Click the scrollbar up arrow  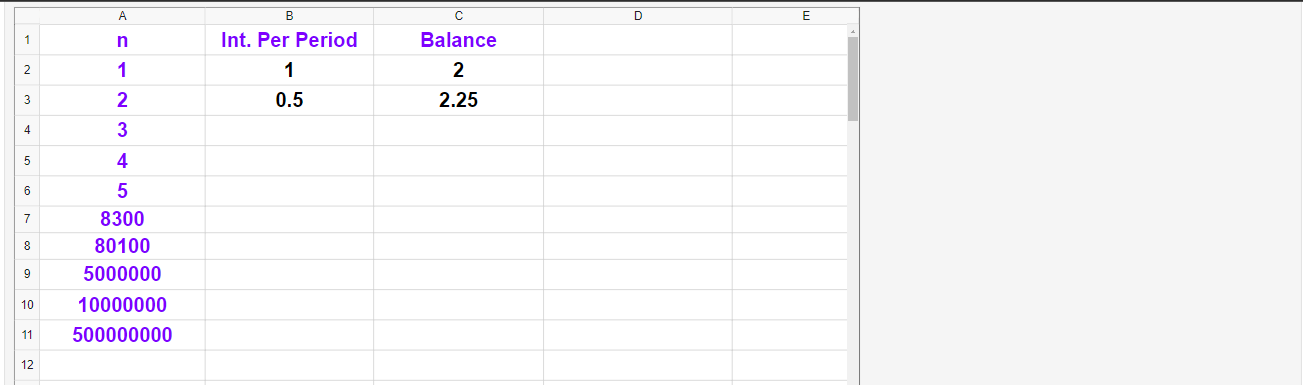pos(853,30)
